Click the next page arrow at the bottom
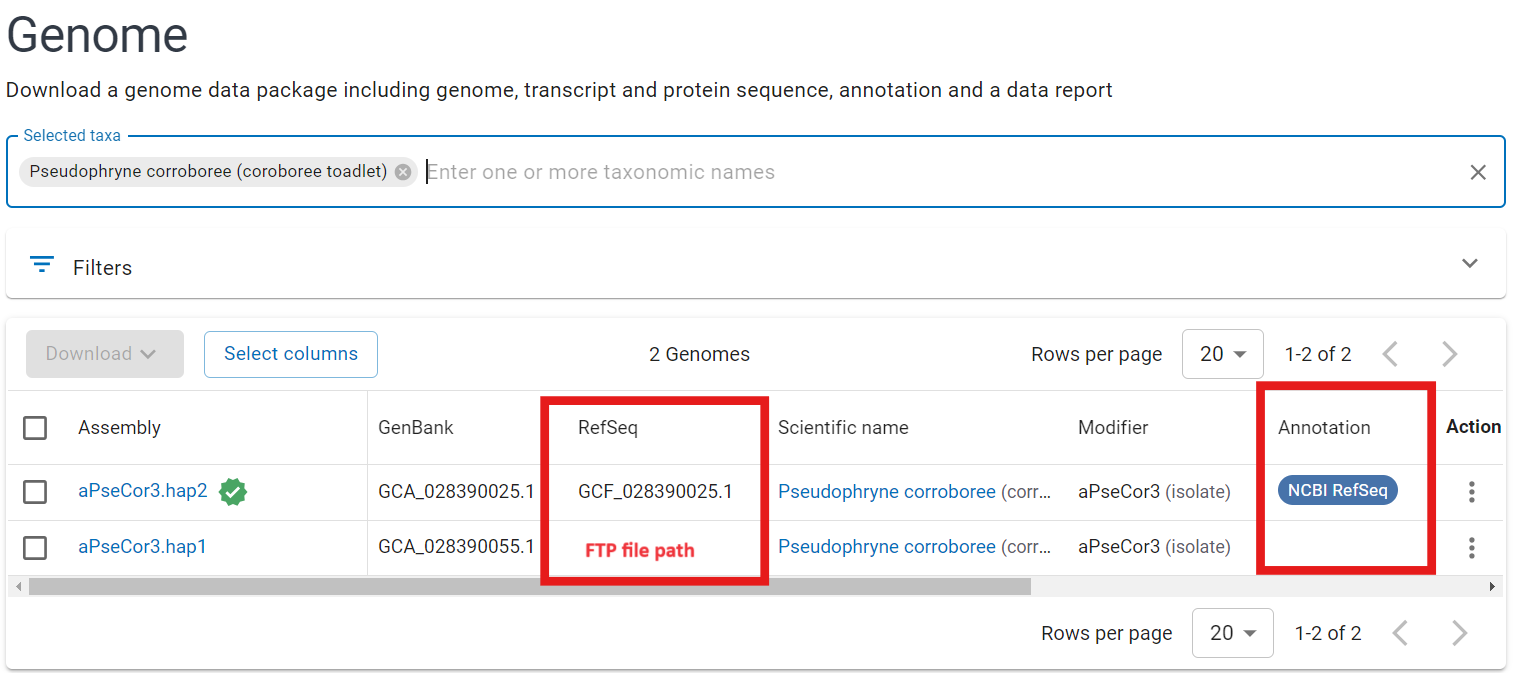Screen dimensions: 1523x673 click(1459, 632)
